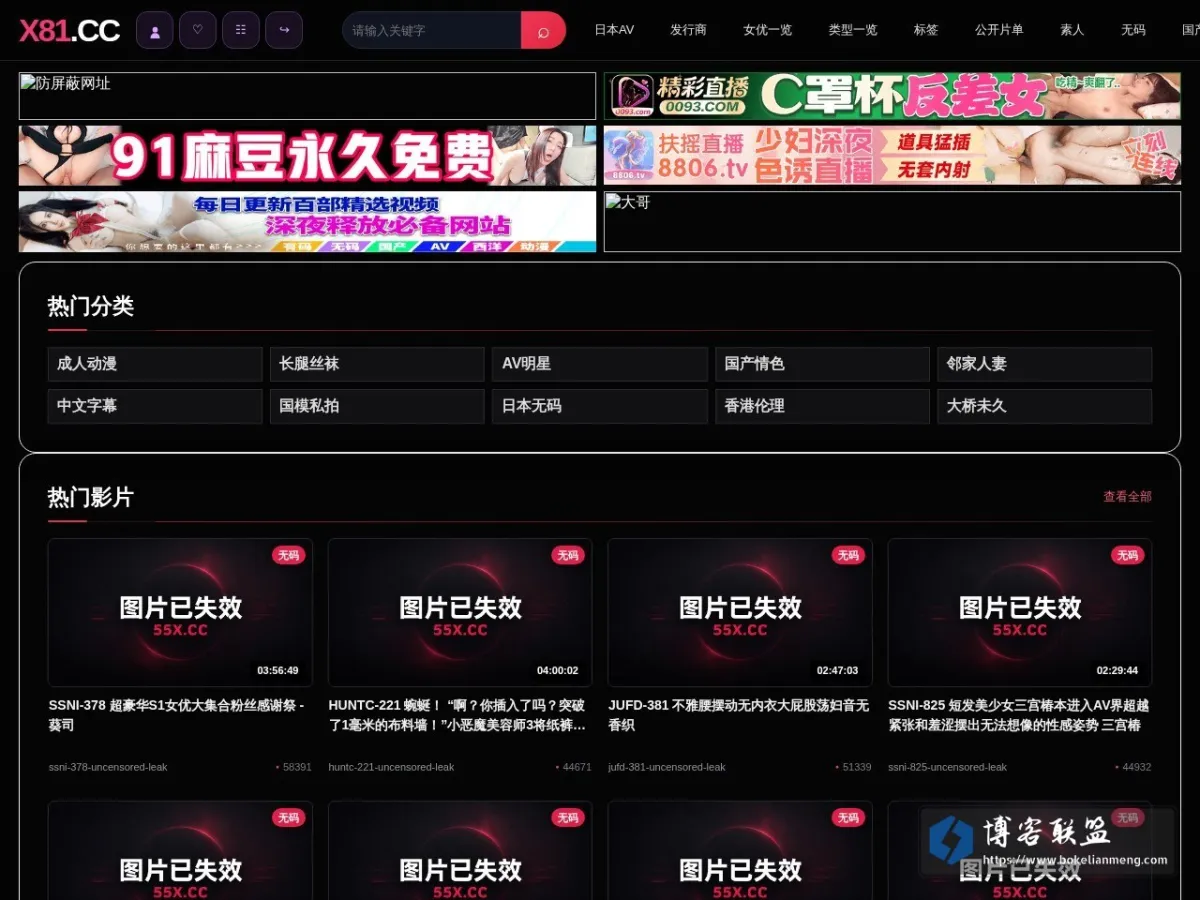Click the 03:56:49 duration label
This screenshot has width=1200, height=900.
pos(278,670)
